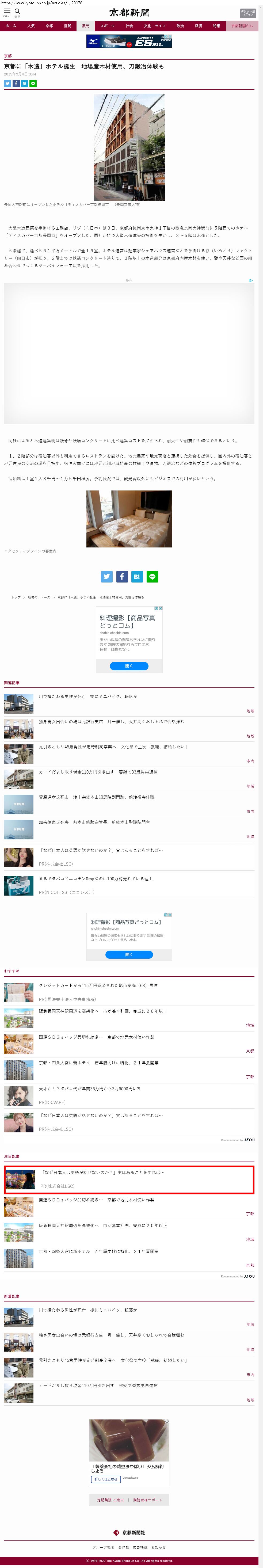Viewport: 263px width, 1568px height.
Task: Click the hotel building photo
Action: pyautogui.click(x=129, y=147)
